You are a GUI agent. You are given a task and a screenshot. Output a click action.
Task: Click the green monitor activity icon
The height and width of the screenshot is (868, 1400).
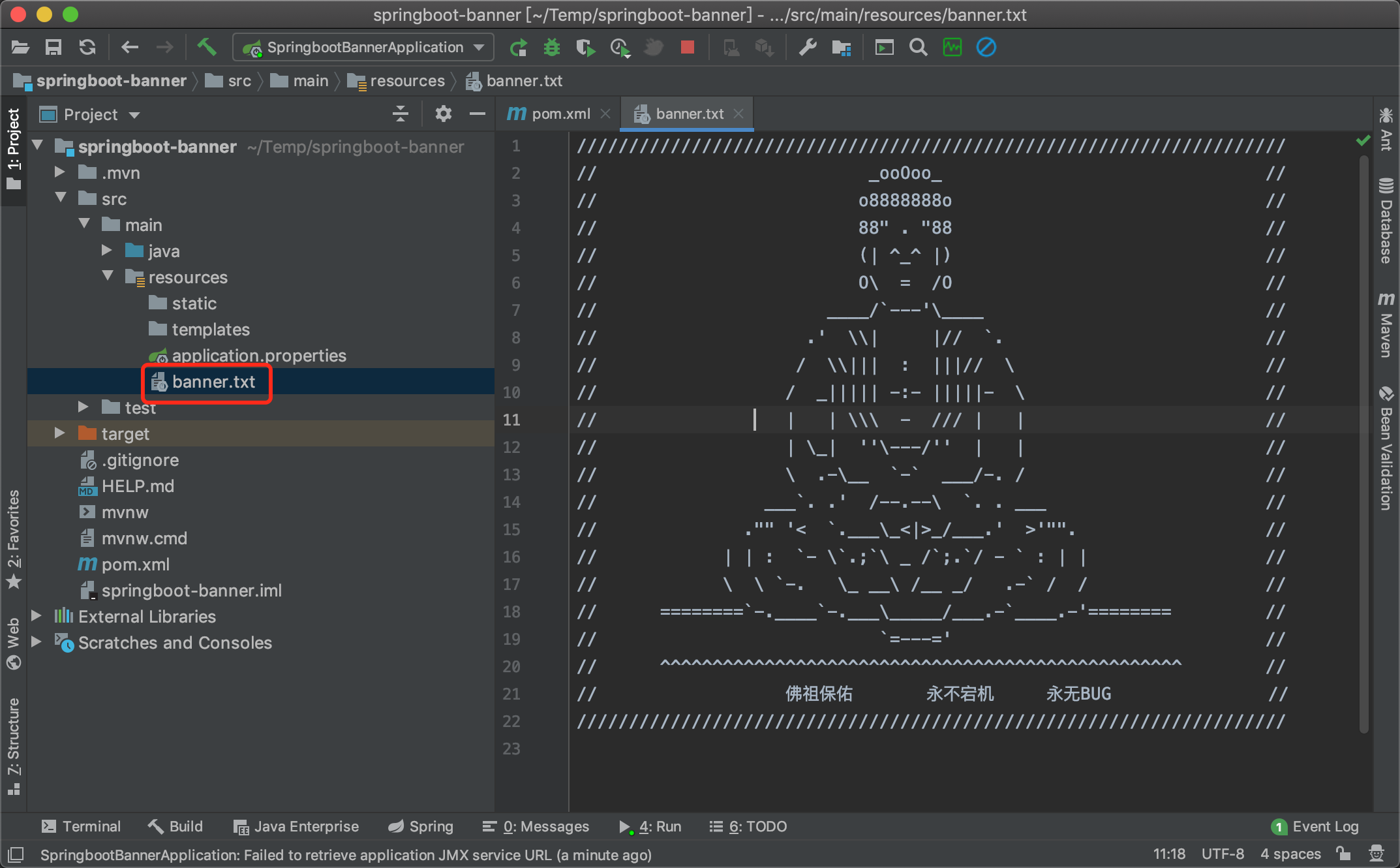[x=952, y=48]
